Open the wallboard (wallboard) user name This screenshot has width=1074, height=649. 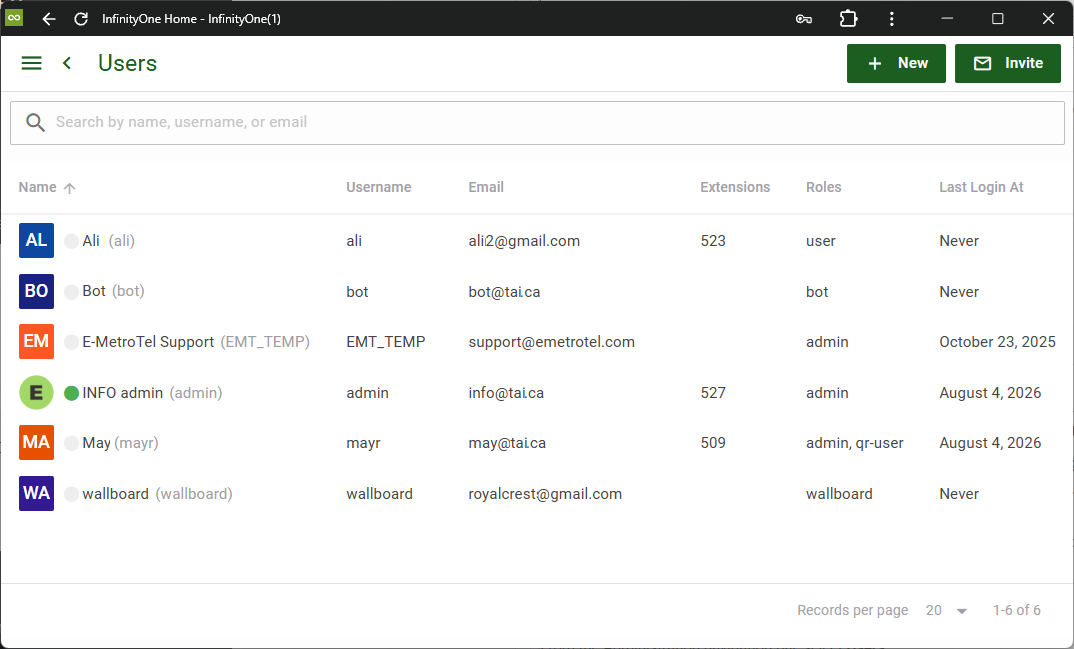[x=157, y=494]
